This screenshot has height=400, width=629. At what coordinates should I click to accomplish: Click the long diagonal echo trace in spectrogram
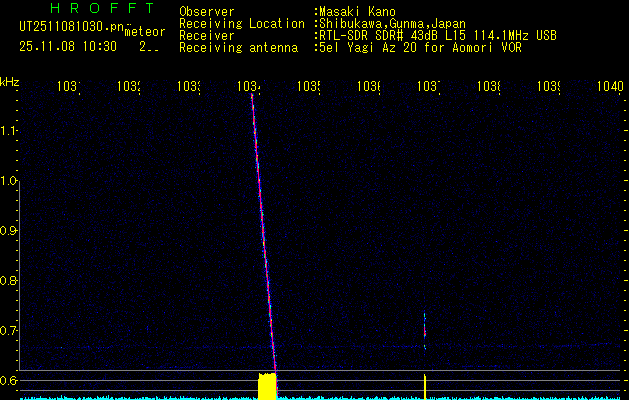point(263,230)
